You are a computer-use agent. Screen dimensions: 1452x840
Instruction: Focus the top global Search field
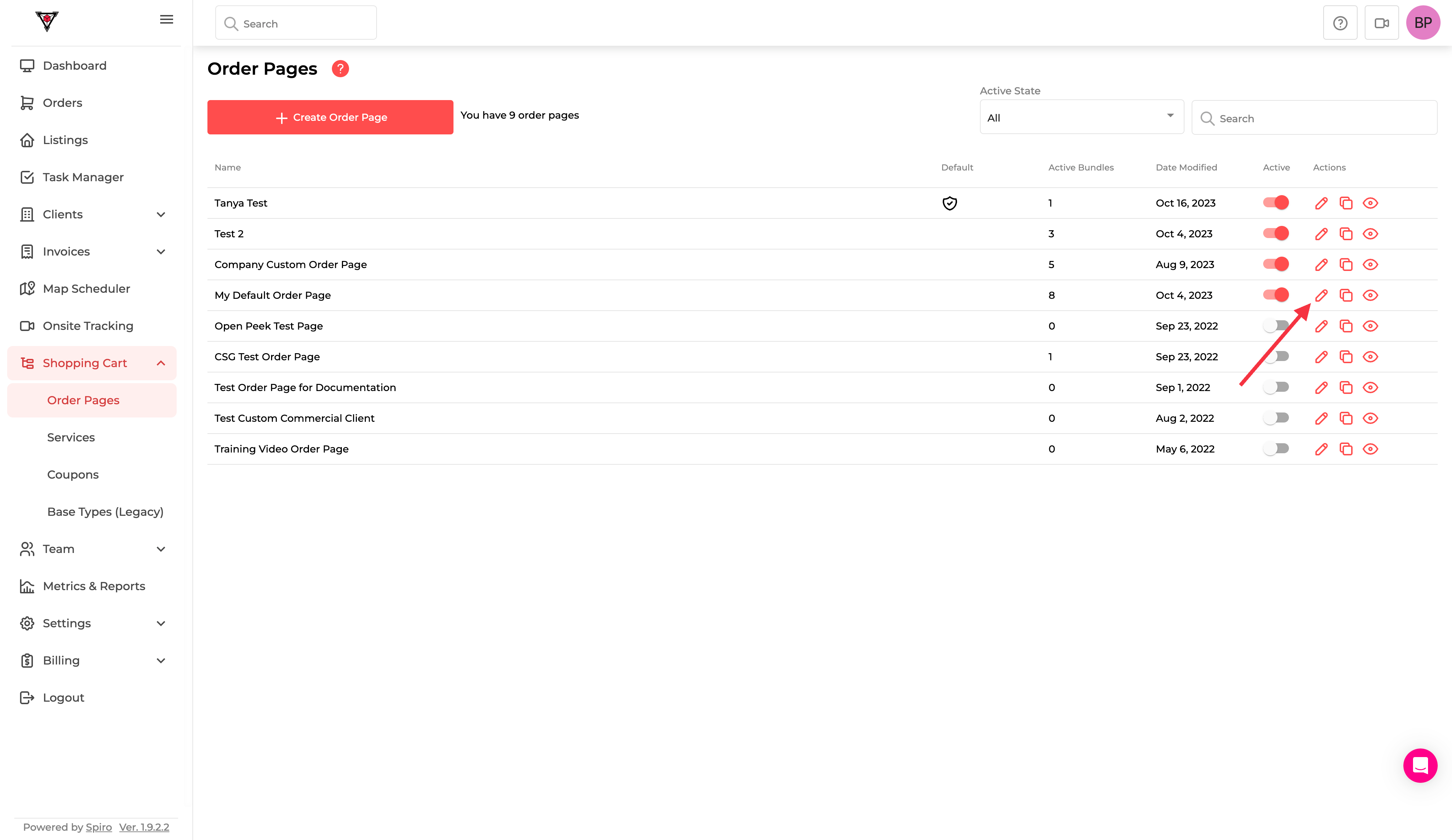pyautogui.click(x=296, y=23)
